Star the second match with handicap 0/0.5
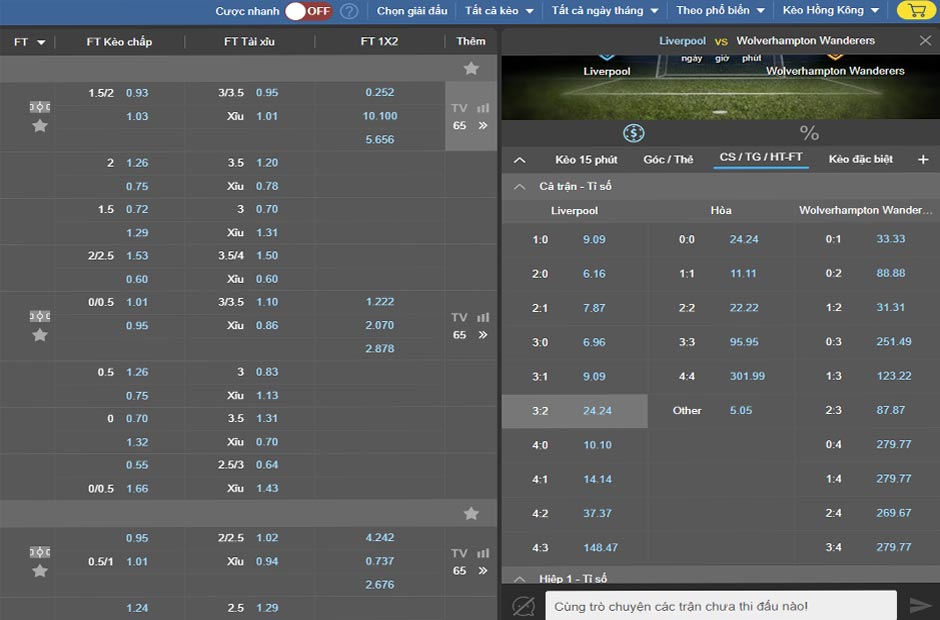Screen dimensions: 940x620 click(40, 335)
